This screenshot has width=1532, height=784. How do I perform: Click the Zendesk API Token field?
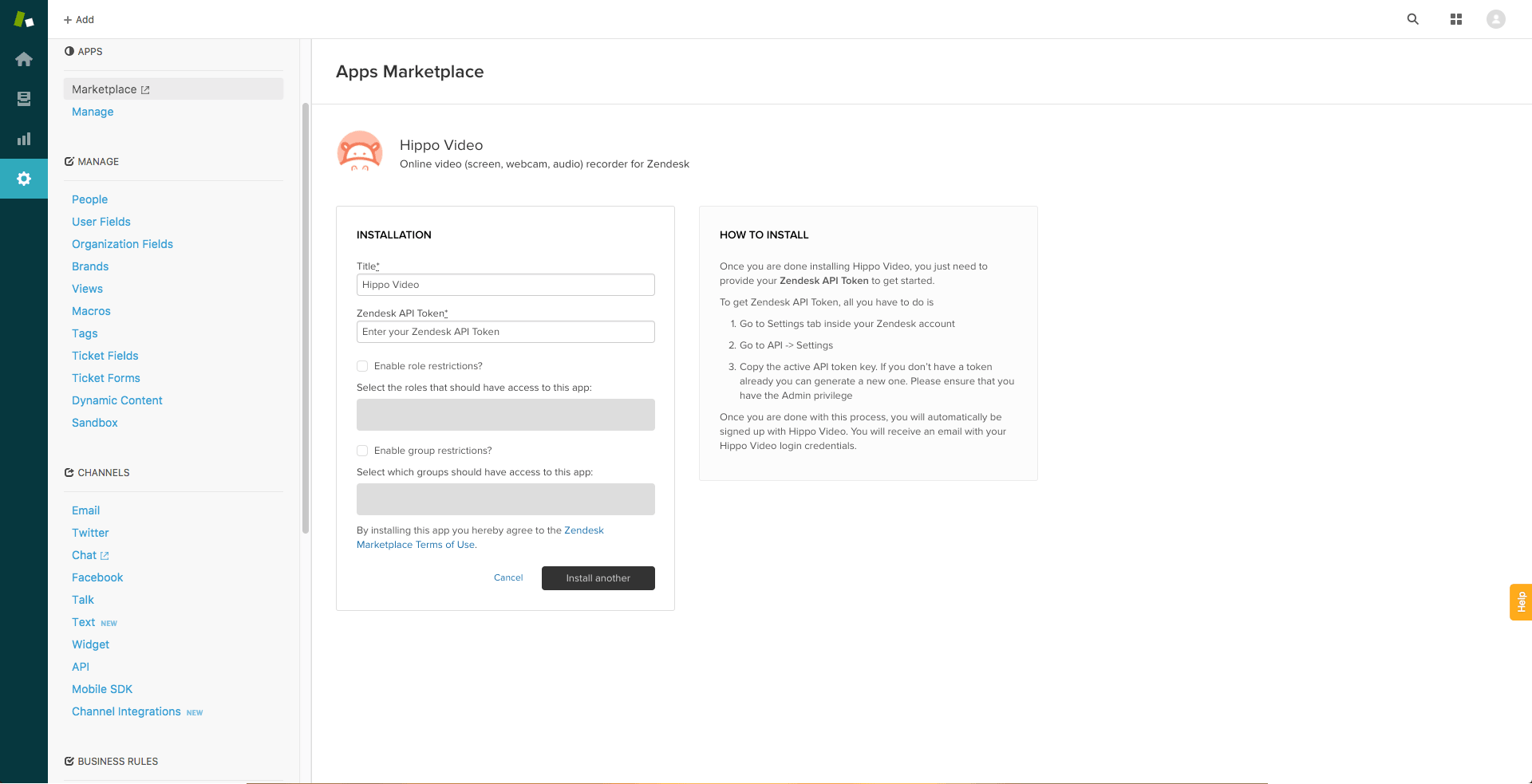pyautogui.click(x=505, y=332)
